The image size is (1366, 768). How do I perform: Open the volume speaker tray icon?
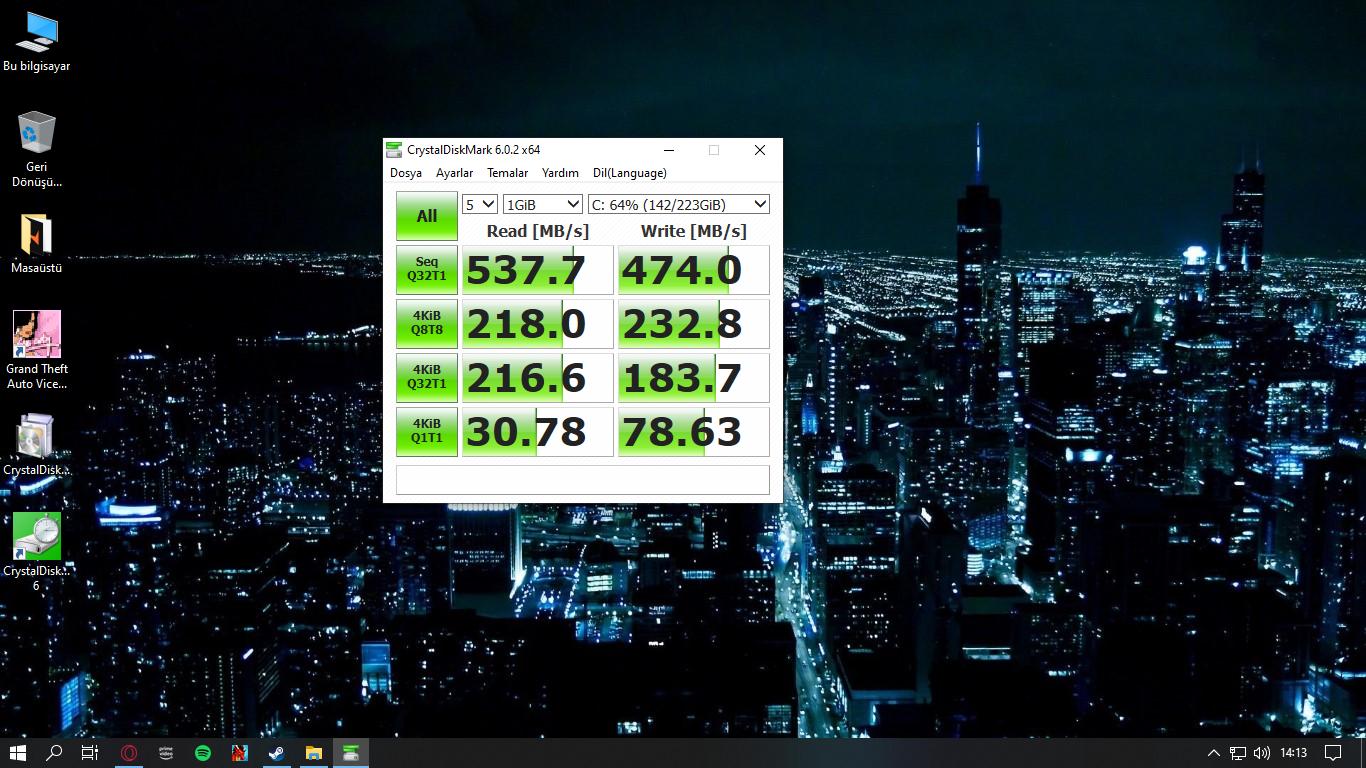tap(1261, 753)
